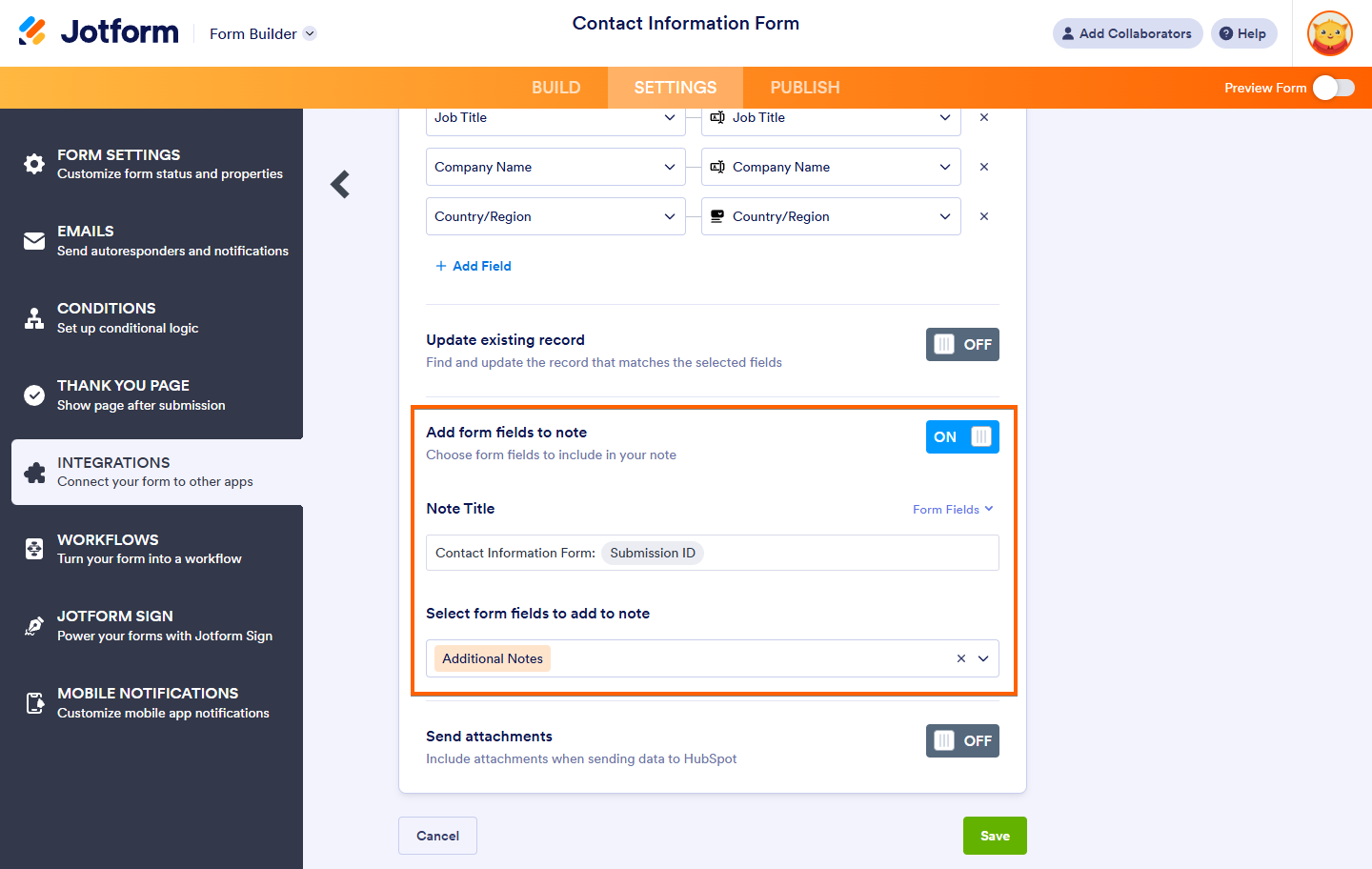Screen dimensions: 1372x869
Task: Open THANK YOU PAGE in the sidebar
Action: click(157, 395)
